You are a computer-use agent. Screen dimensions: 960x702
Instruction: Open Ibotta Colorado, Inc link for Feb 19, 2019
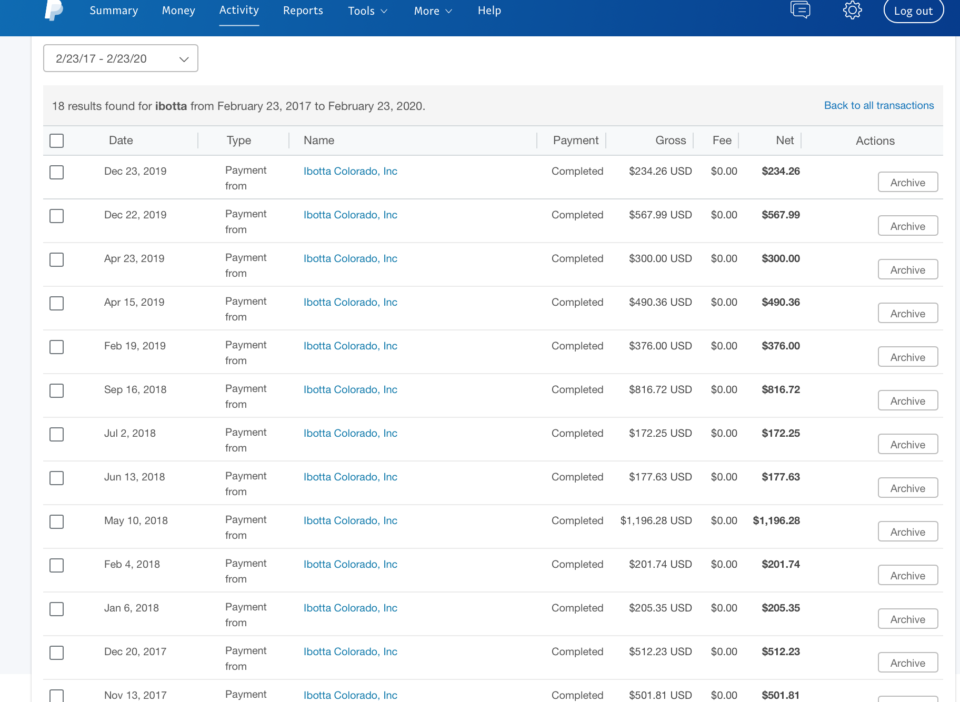350,346
